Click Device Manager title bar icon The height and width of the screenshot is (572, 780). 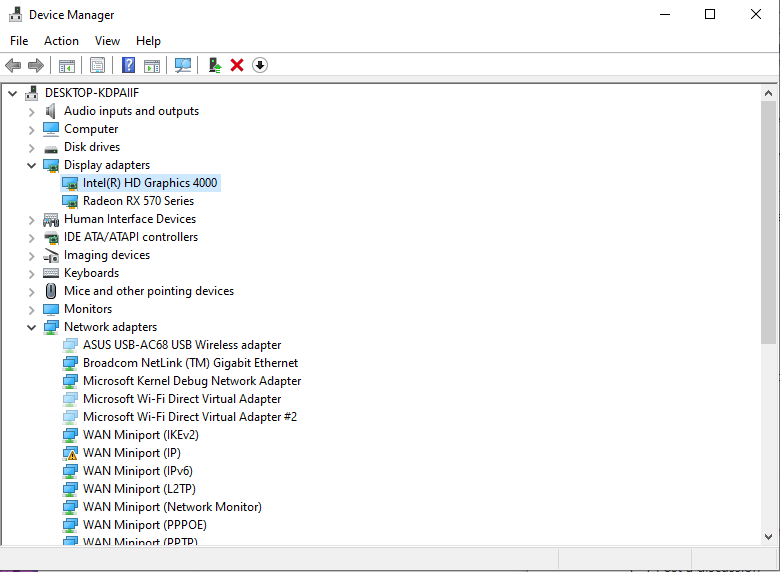(x=15, y=14)
